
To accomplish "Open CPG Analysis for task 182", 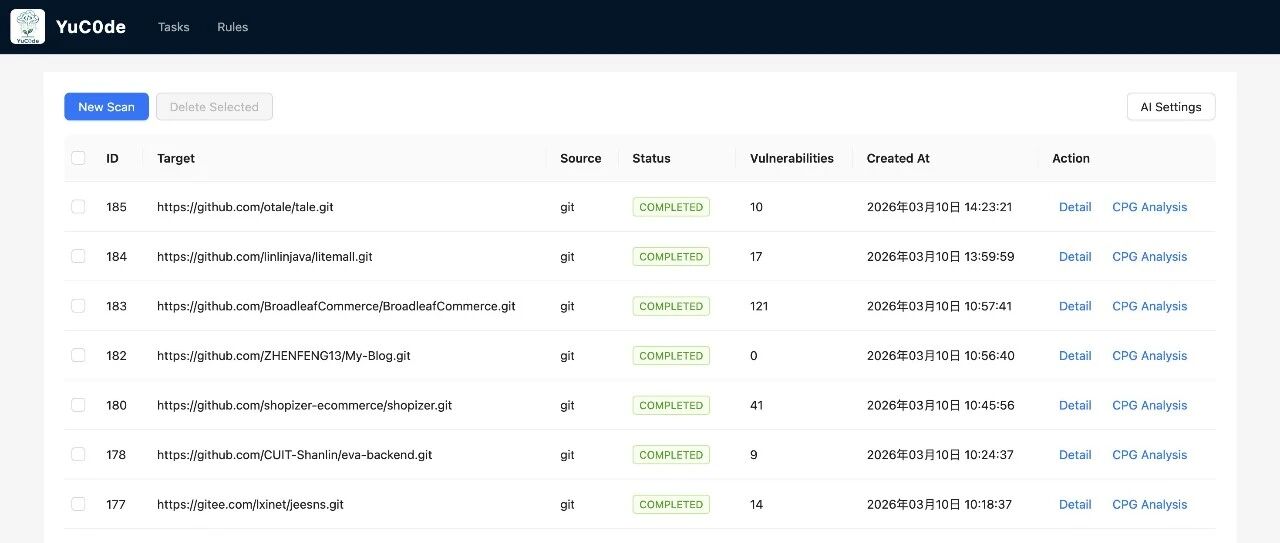I will pos(1150,356).
